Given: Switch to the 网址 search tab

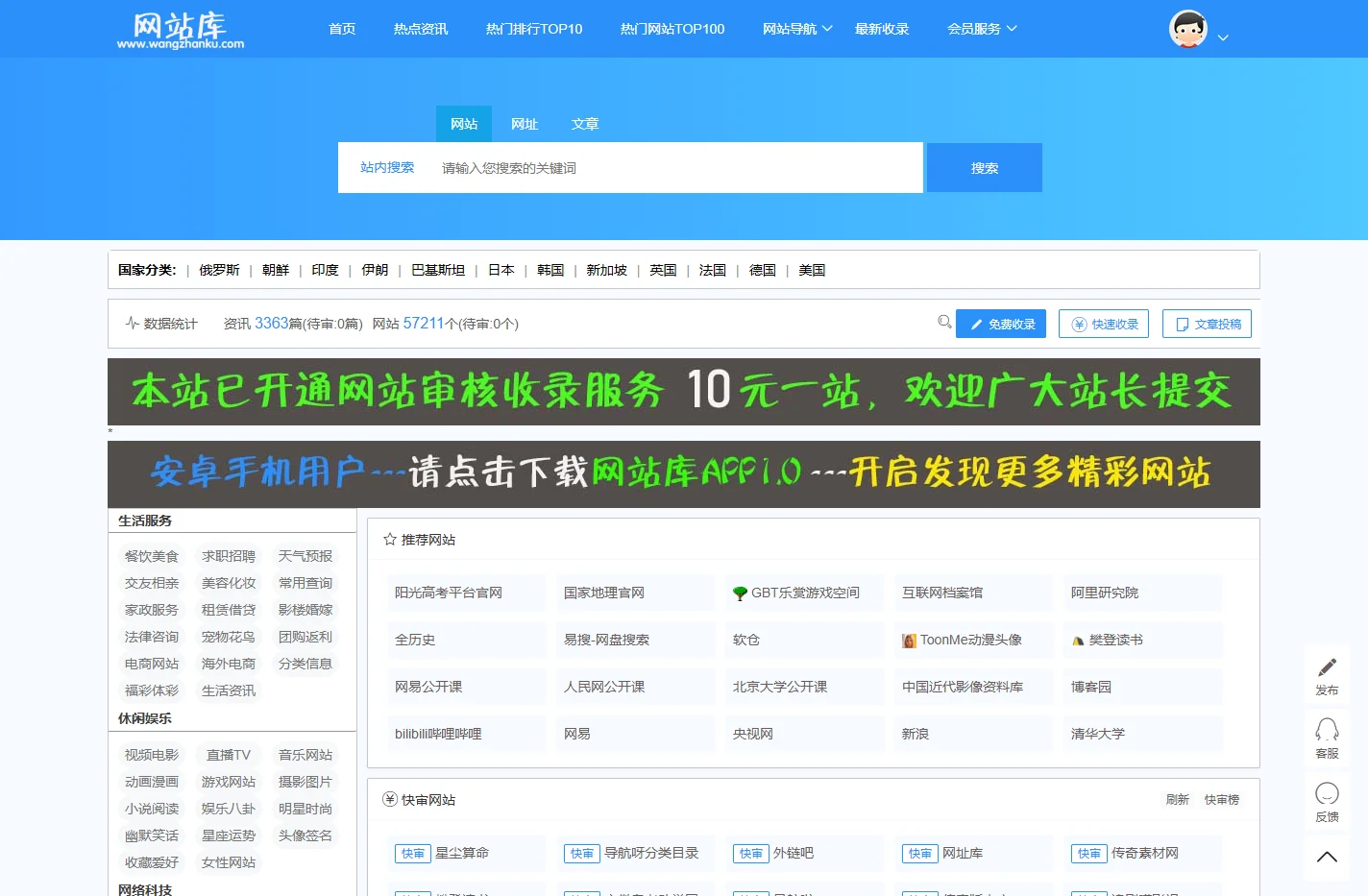Looking at the screenshot, I should click(525, 124).
